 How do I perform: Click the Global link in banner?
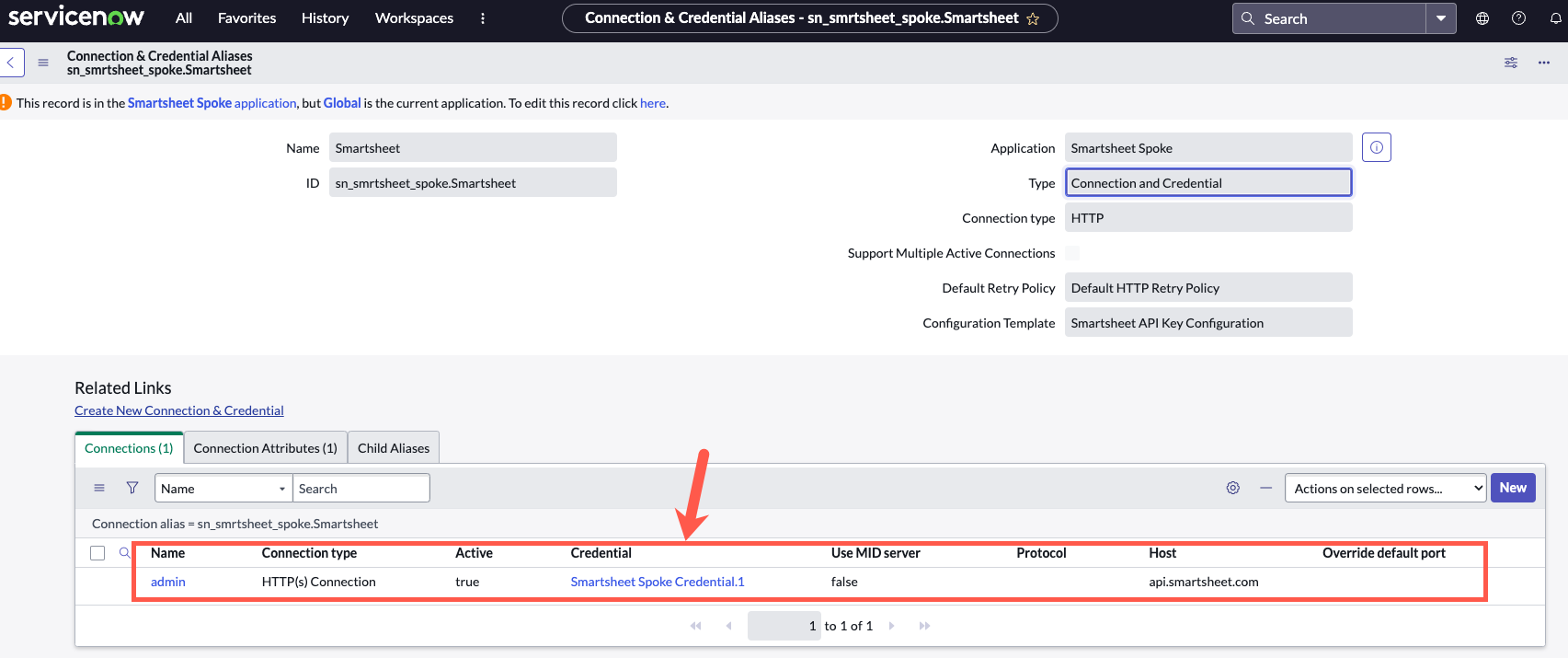pyautogui.click(x=342, y=103)
